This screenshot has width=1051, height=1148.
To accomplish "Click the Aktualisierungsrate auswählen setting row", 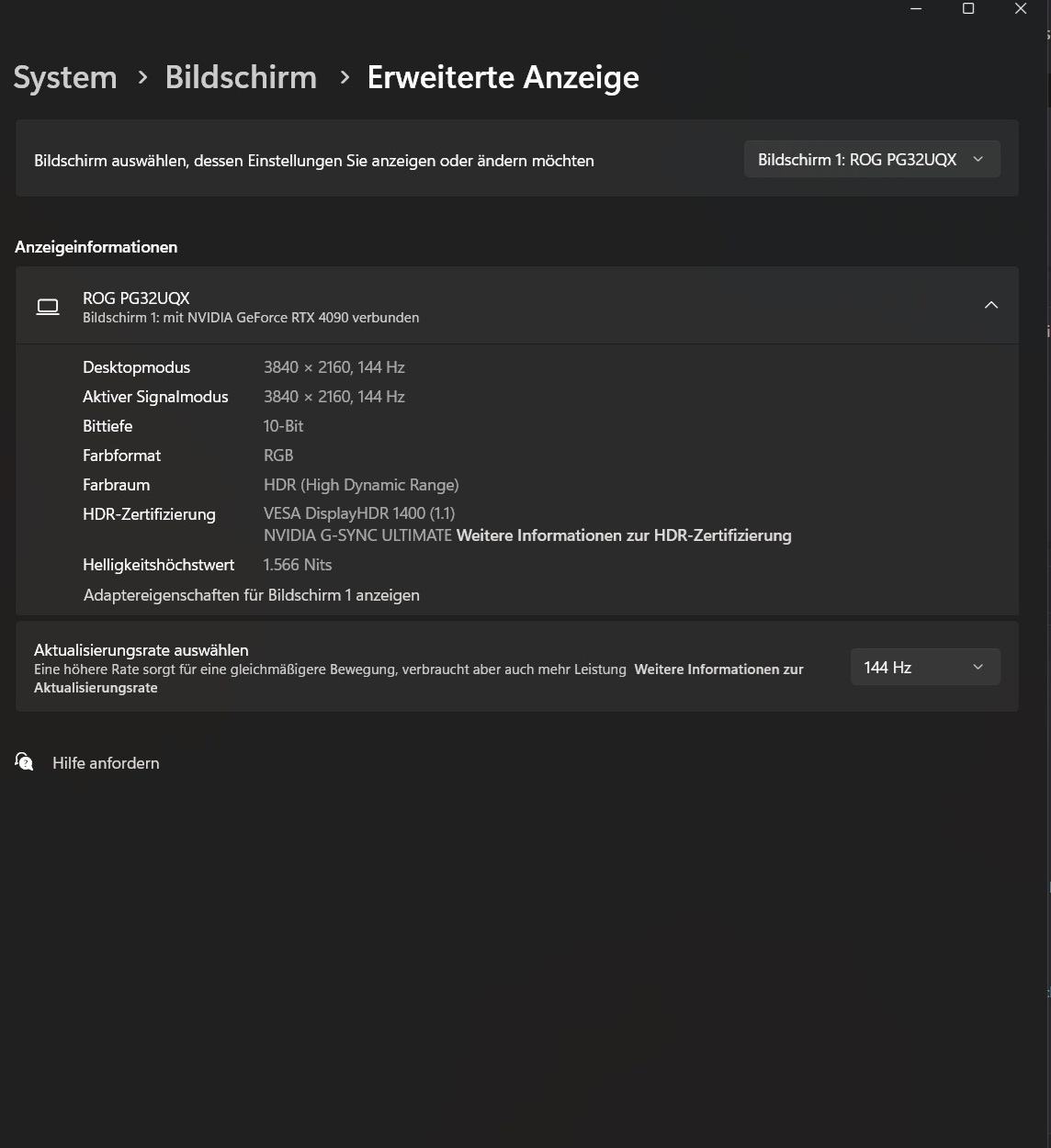I will 517,667.
